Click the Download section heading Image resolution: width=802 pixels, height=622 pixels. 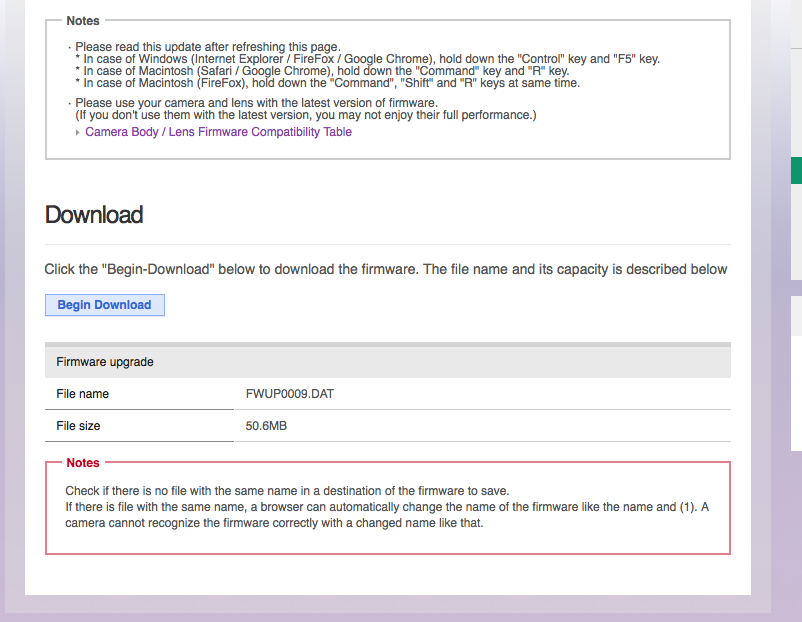pos(94,215)
